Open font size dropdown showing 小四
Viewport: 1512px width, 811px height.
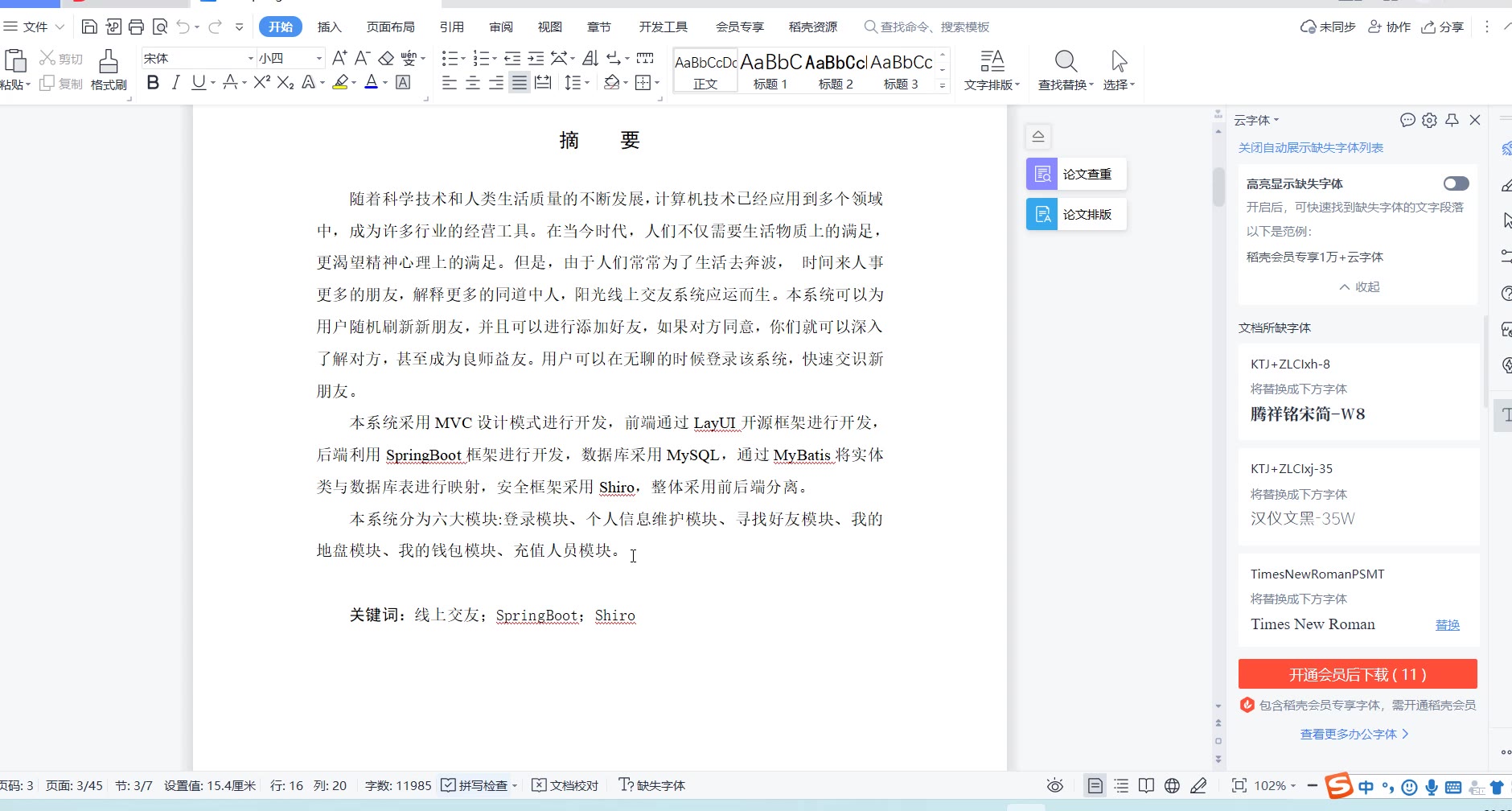click(318, 58)
